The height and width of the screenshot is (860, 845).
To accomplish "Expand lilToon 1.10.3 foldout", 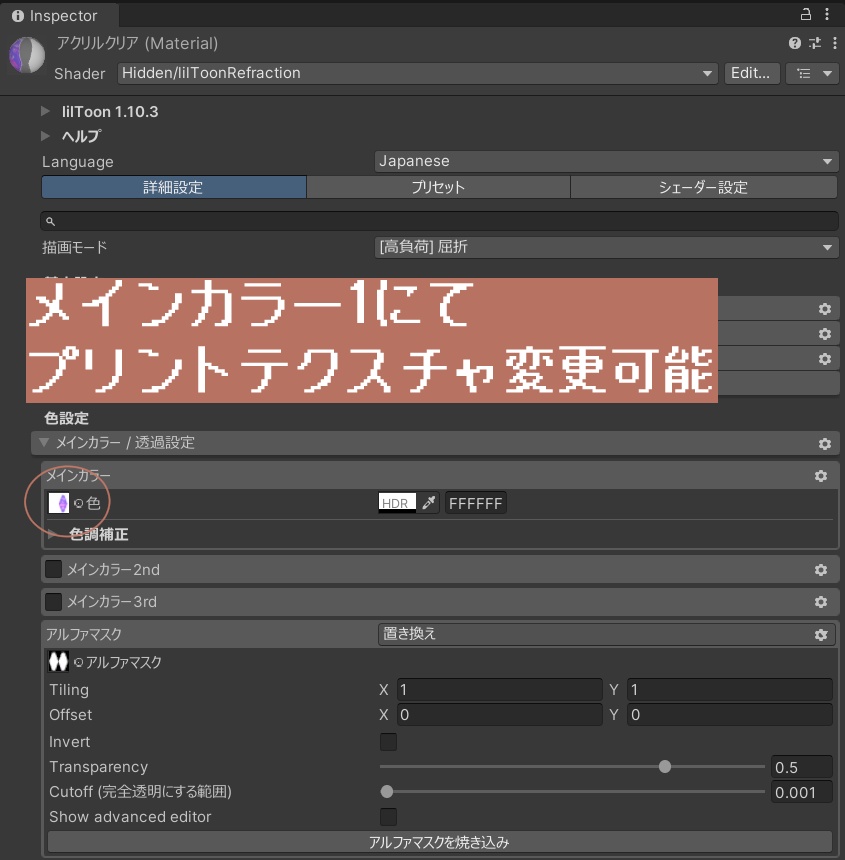I will pyautogui.click(x=46, y=111).
